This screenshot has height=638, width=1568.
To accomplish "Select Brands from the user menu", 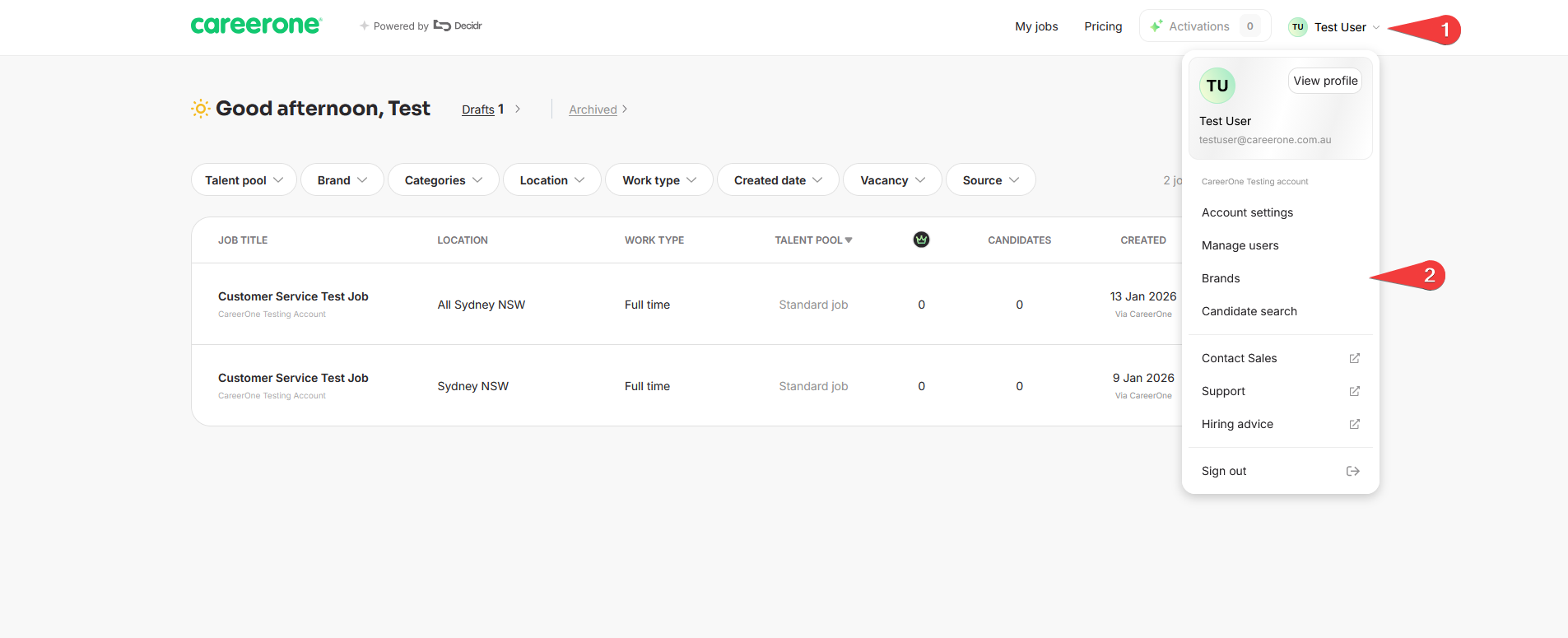I will (x=1221, y=278).
